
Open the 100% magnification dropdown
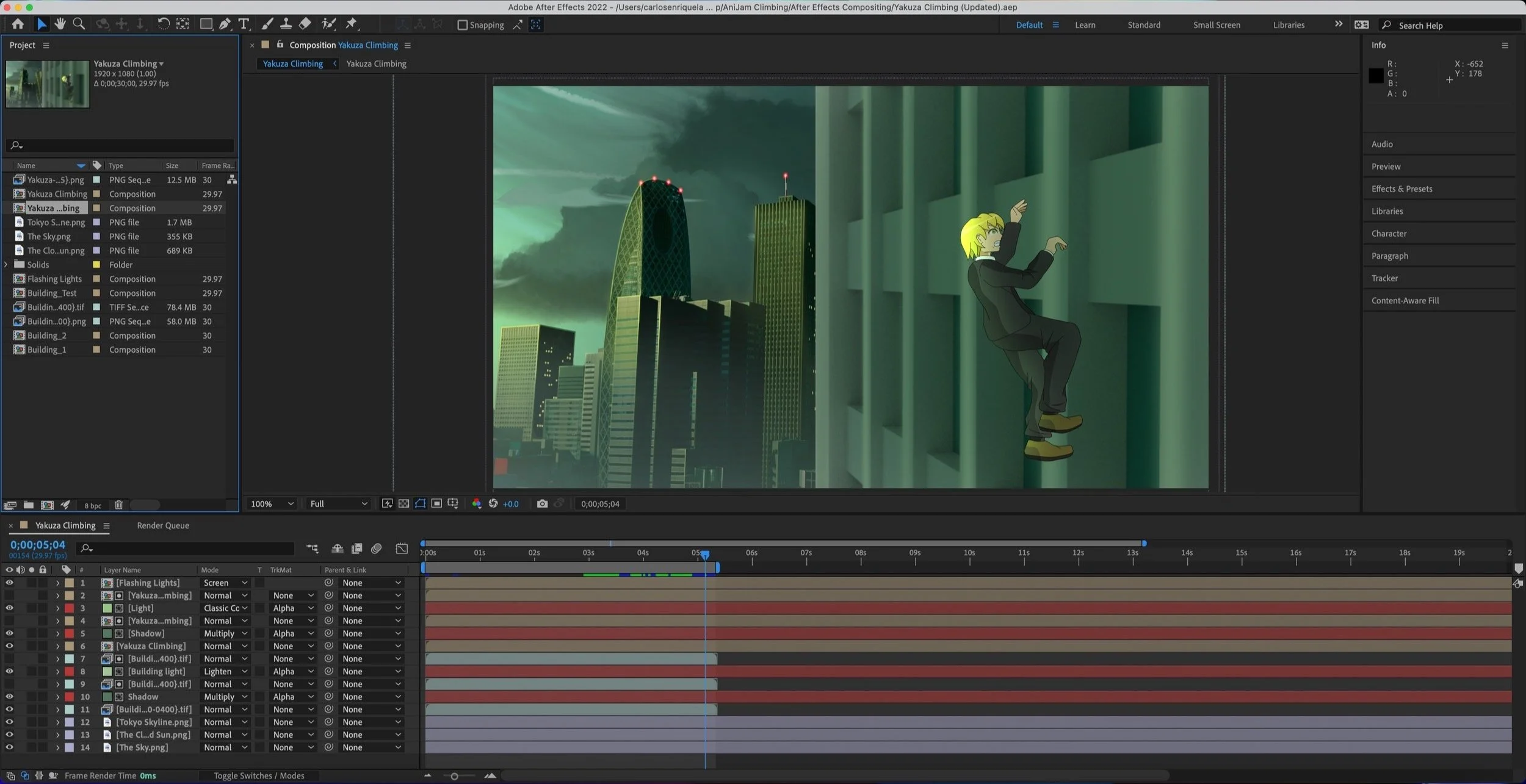tap(272, 504)
